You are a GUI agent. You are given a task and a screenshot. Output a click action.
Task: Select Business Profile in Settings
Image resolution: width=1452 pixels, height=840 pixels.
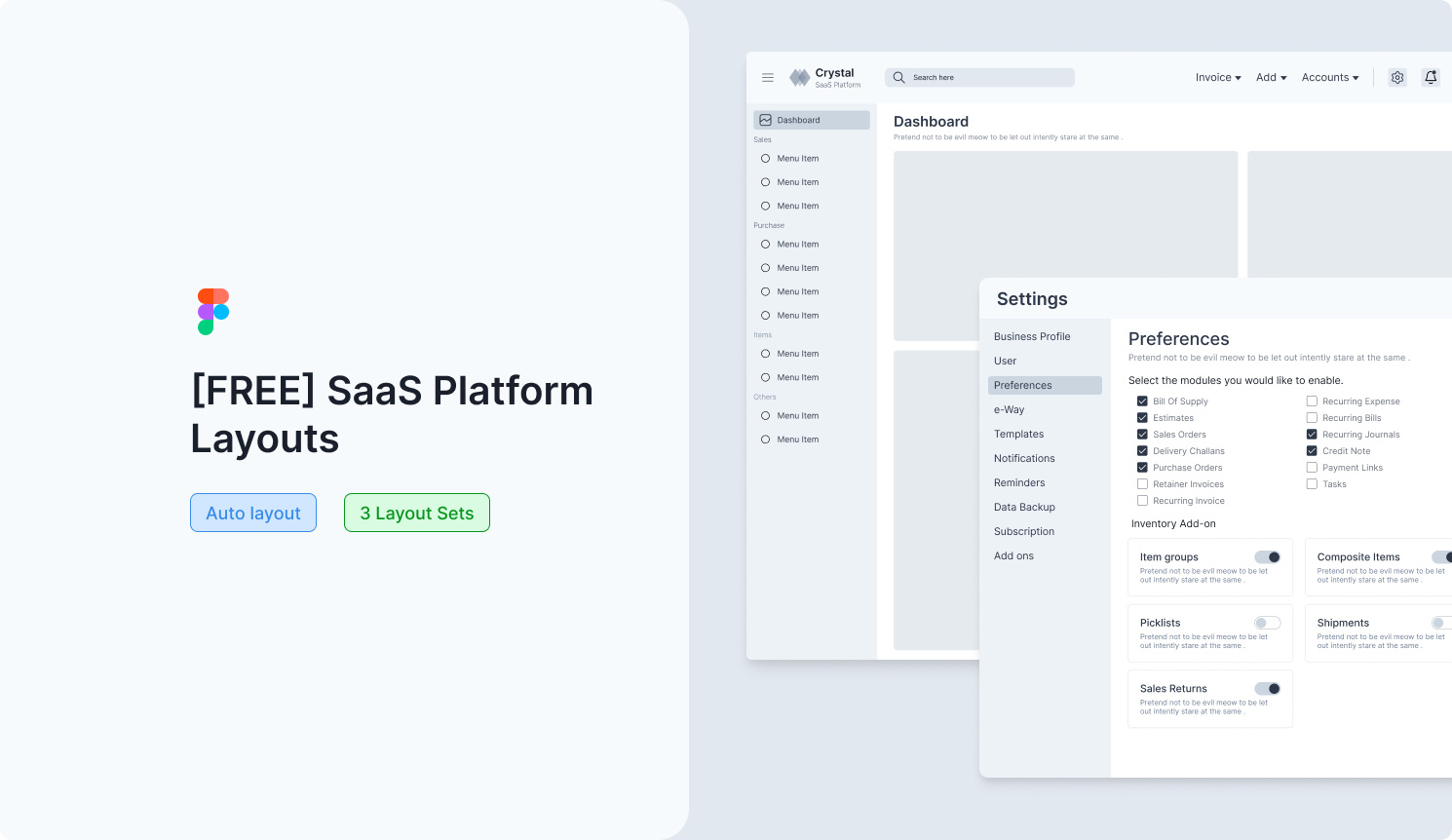(x=1032, y=336)
